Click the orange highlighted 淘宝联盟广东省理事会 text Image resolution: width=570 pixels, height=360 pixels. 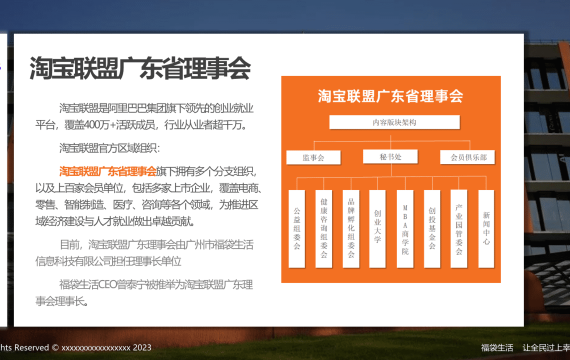[108, 171]
